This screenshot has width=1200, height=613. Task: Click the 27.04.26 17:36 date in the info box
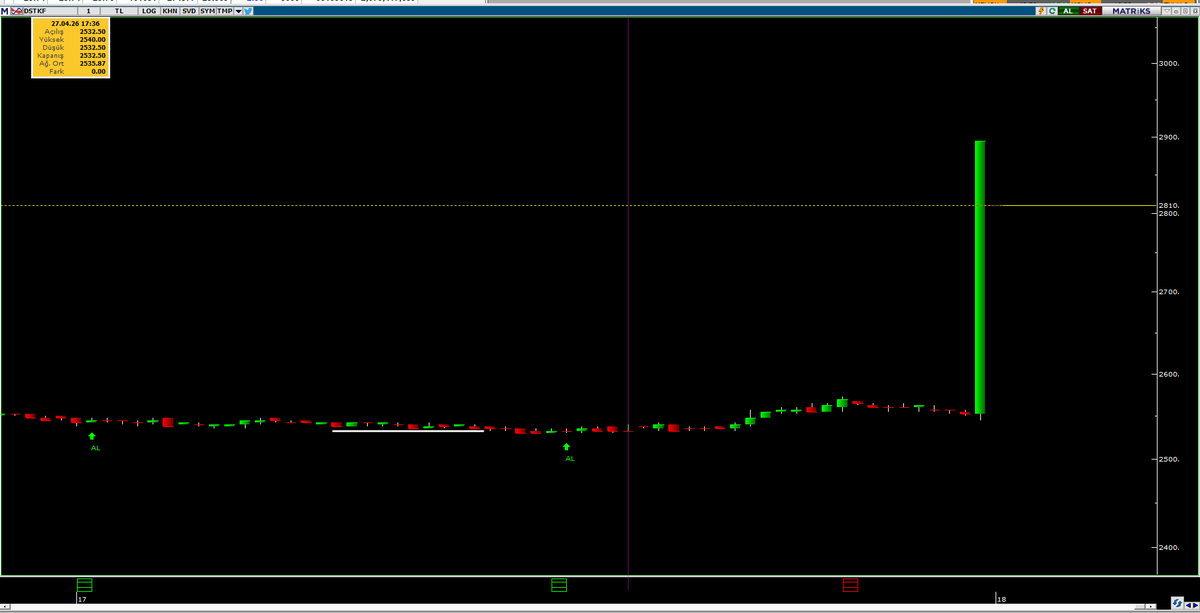[x=75, y=23]
